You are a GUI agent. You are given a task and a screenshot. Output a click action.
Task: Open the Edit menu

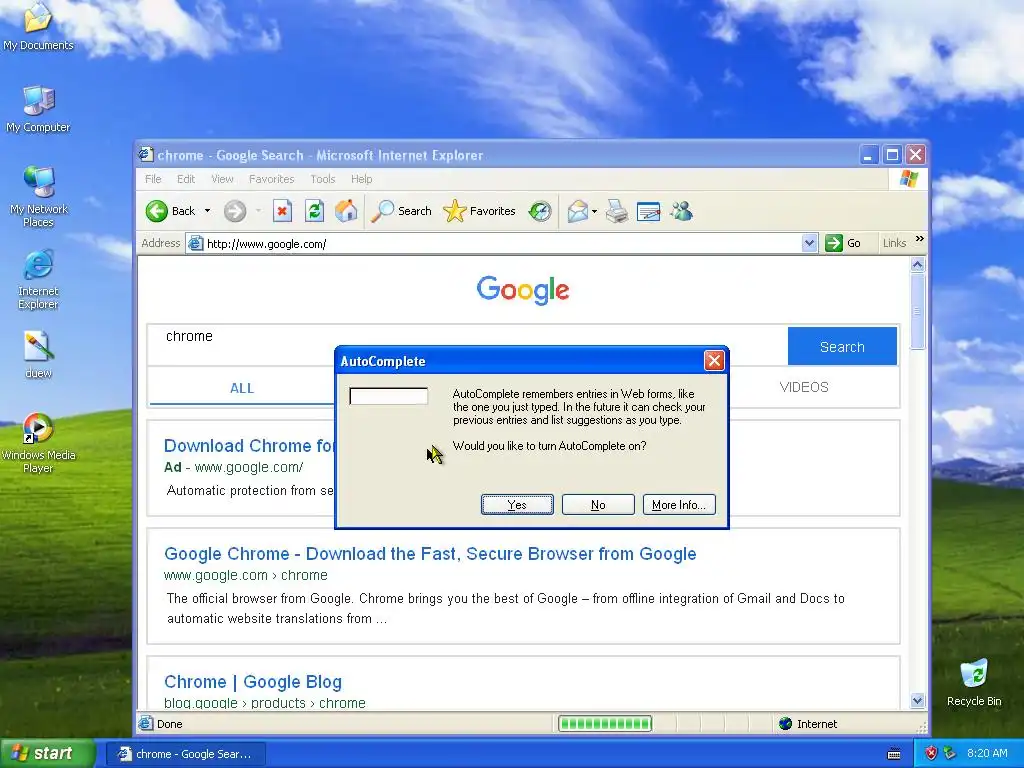click(x=185, y=179)
